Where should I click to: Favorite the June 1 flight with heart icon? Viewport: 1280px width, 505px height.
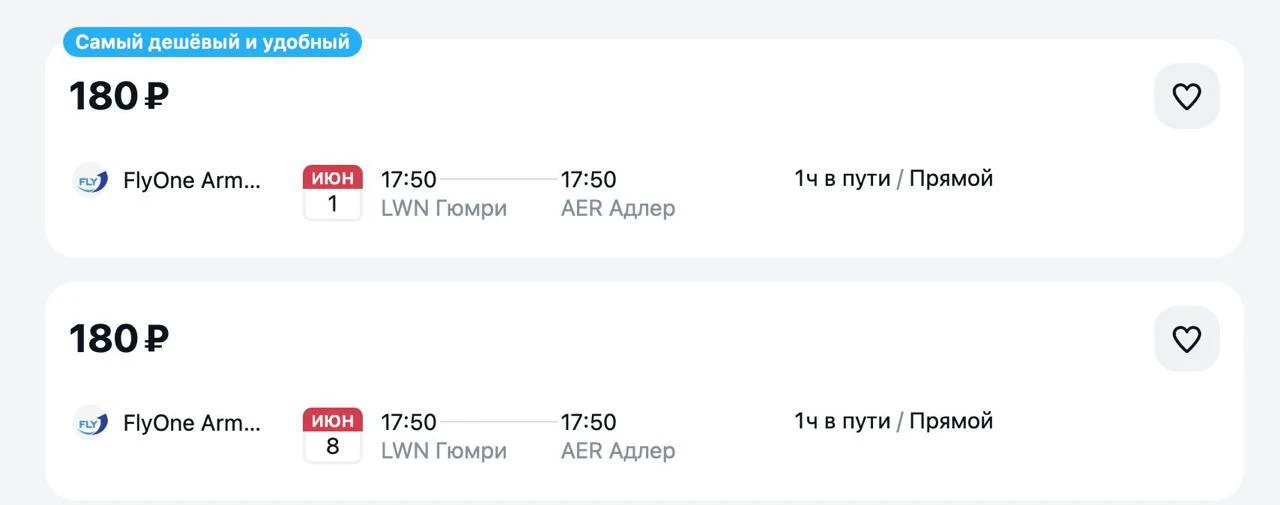[1186, 96]
